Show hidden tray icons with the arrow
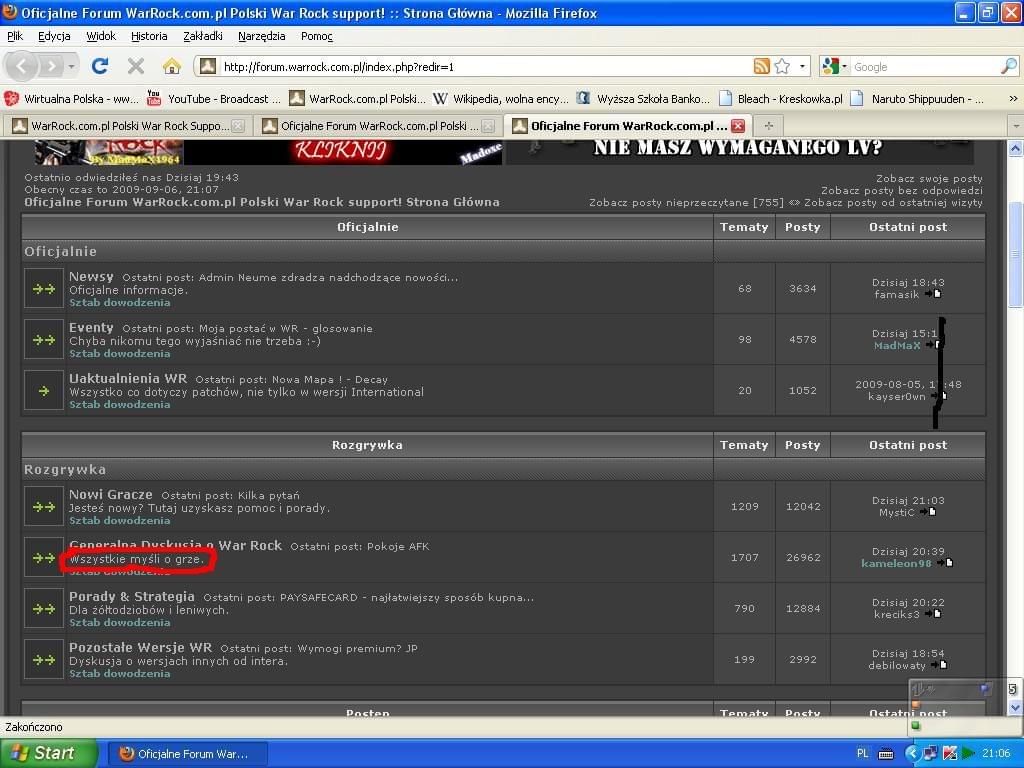This screenshot has height=768, width=1024. 911,754
